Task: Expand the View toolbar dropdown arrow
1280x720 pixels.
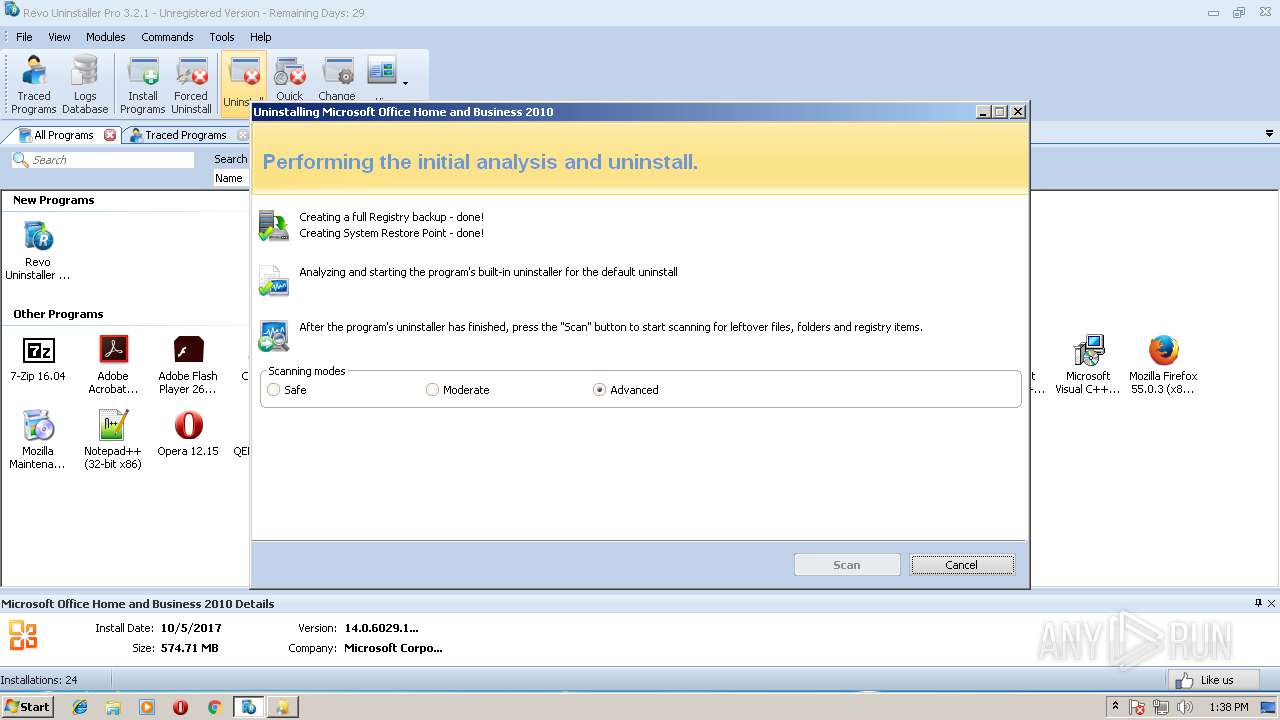Action: [405, 84]
